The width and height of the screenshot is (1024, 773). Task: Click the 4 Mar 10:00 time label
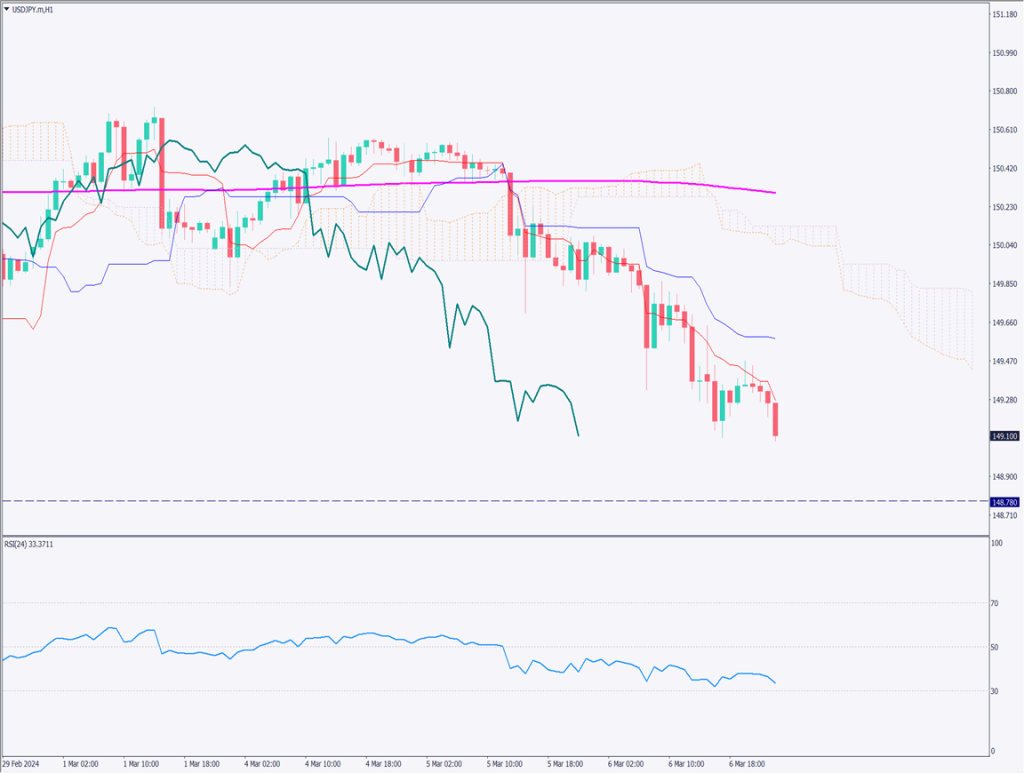coord(324,761)
